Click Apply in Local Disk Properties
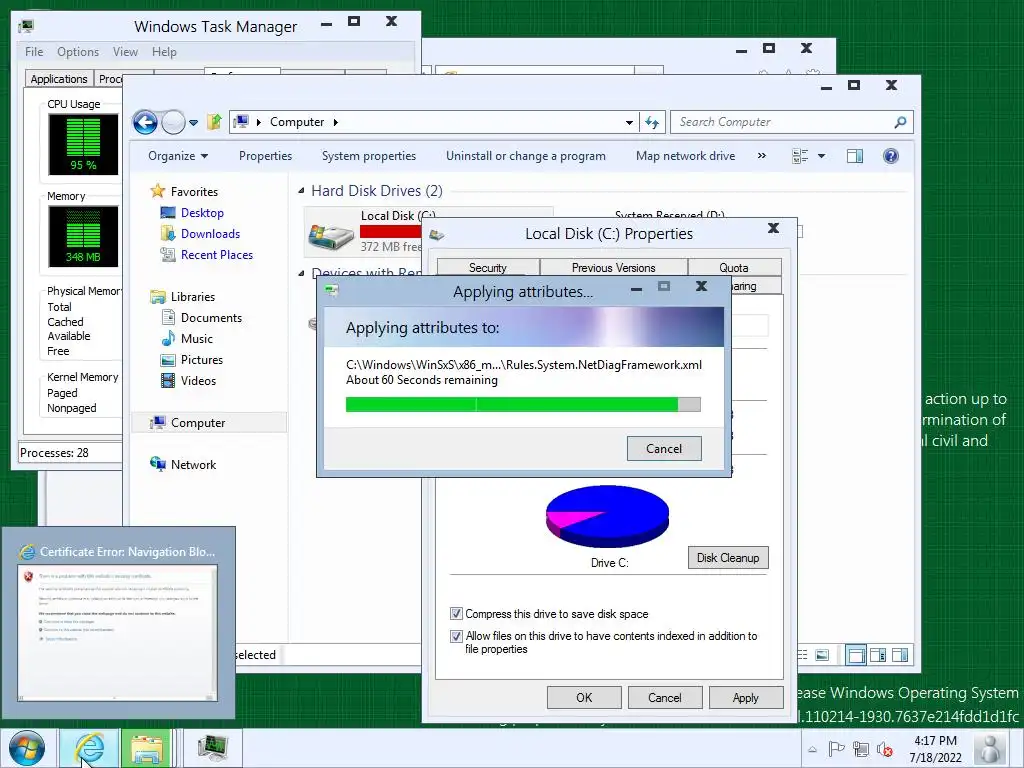This screenshot has width=1024, height=768. (x=746, y=697)
